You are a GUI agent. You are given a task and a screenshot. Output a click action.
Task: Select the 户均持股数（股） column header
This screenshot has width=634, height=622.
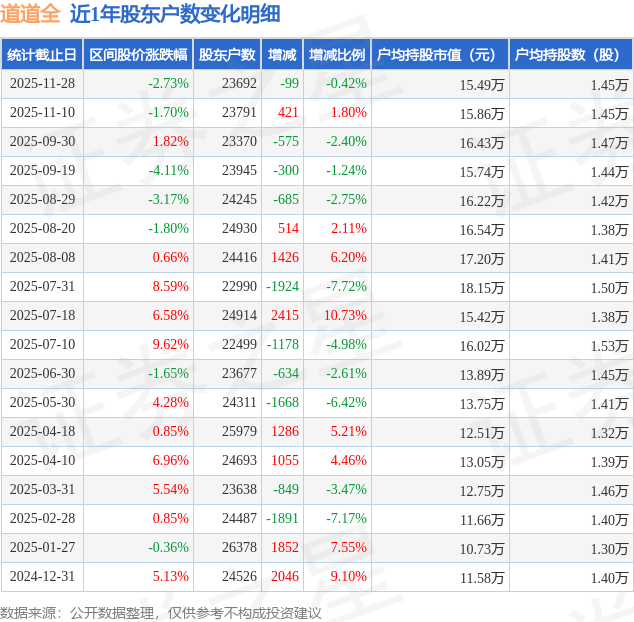(571, 55)
